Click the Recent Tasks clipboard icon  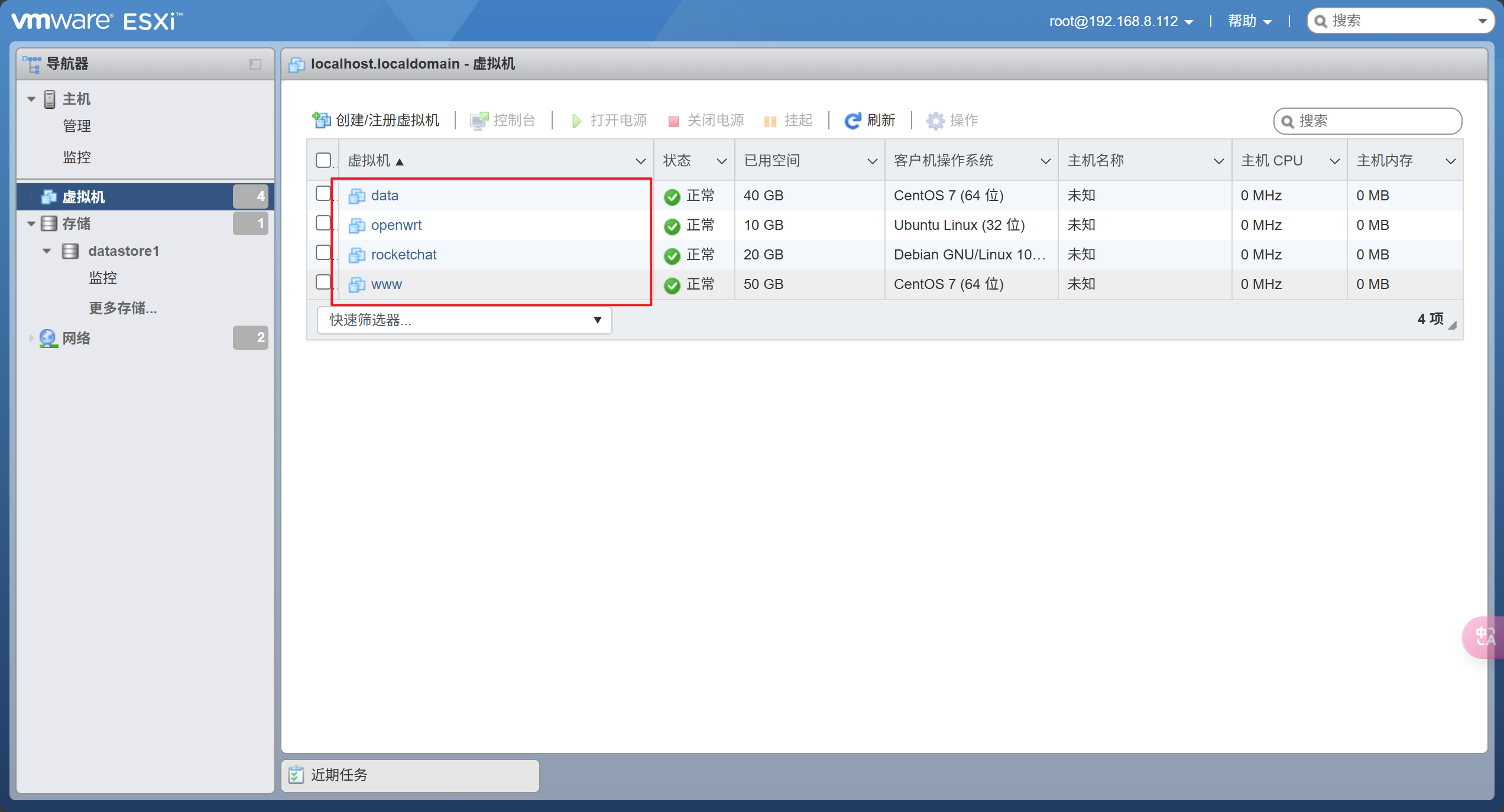pyautogui.click(x=296, y=775)
